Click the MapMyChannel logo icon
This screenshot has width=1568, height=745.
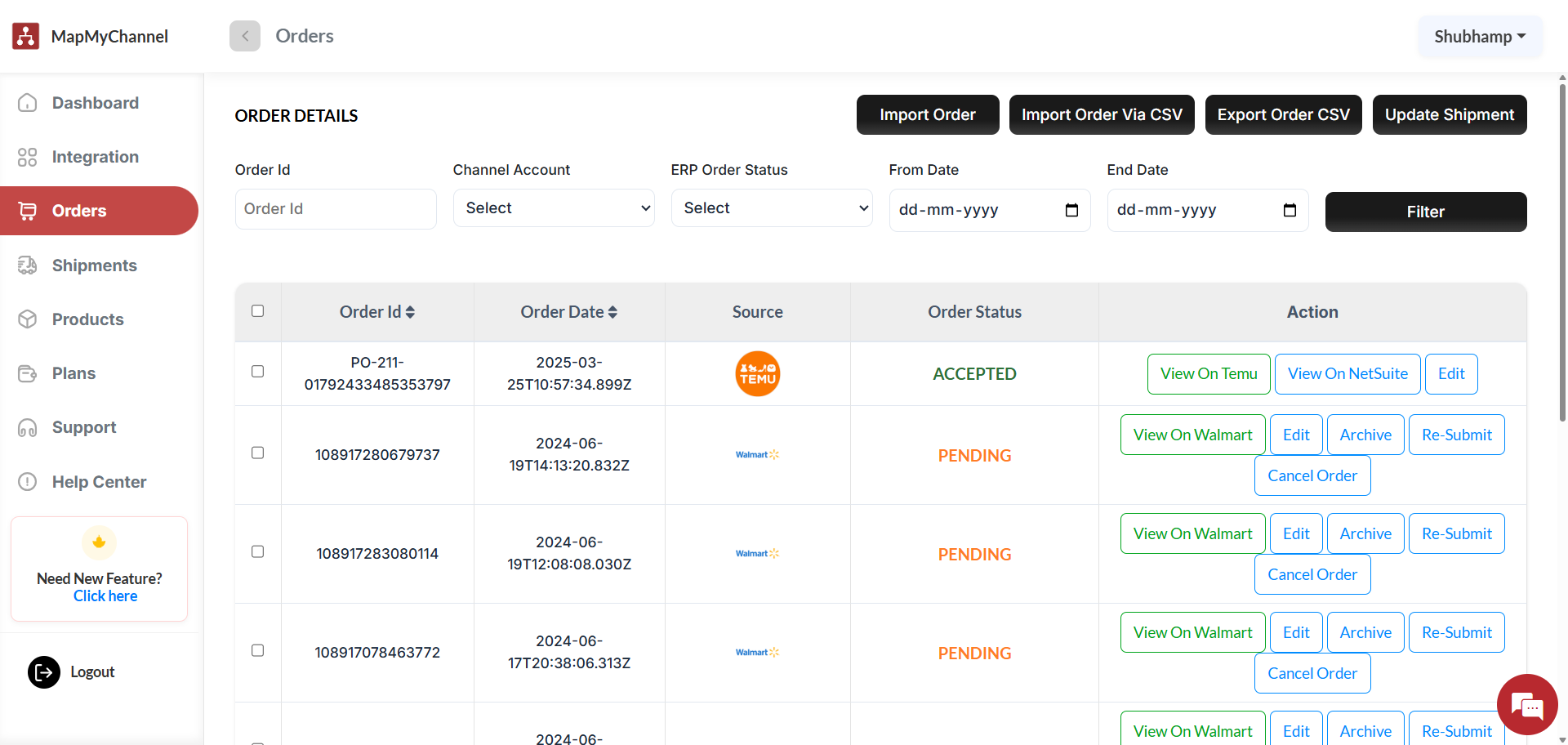tap(25, 36)
